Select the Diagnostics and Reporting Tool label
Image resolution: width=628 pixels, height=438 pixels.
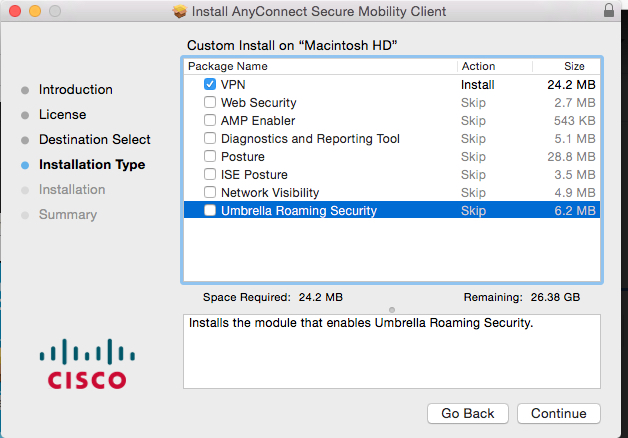click(x=310, y=139)
